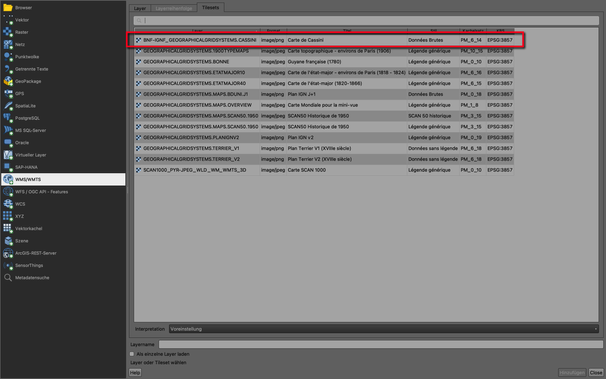Click the 'Plan IGN J+1' title cell

point(301,94)
